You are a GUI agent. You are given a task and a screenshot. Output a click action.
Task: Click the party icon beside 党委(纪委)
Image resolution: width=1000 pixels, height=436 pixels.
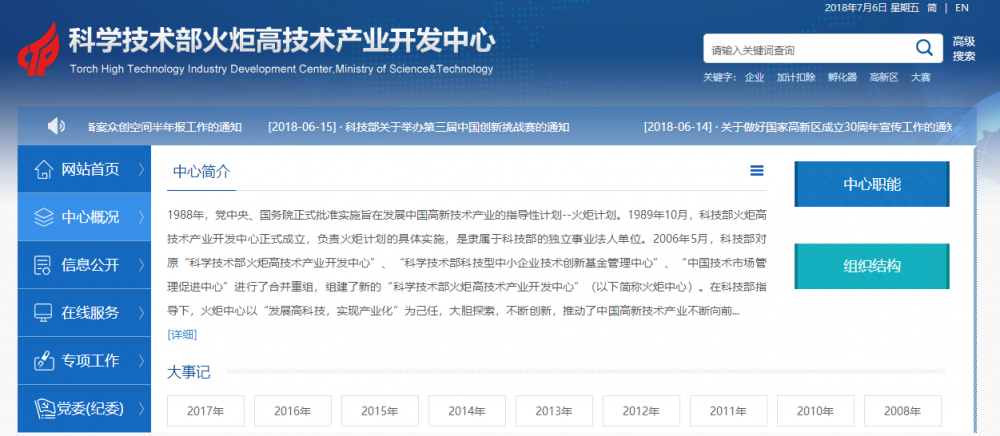click(x=43, y=408)
